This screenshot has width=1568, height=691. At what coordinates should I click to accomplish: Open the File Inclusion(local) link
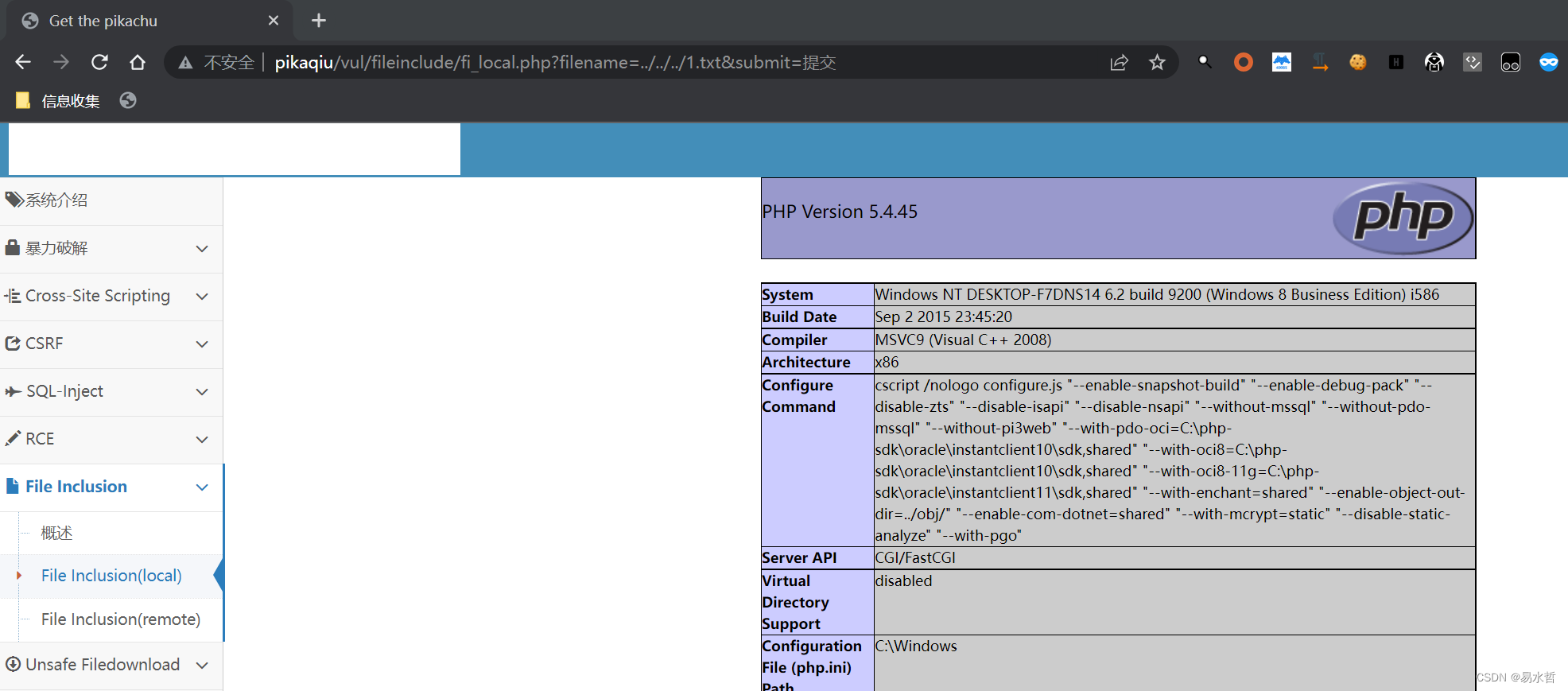(111, 576)
